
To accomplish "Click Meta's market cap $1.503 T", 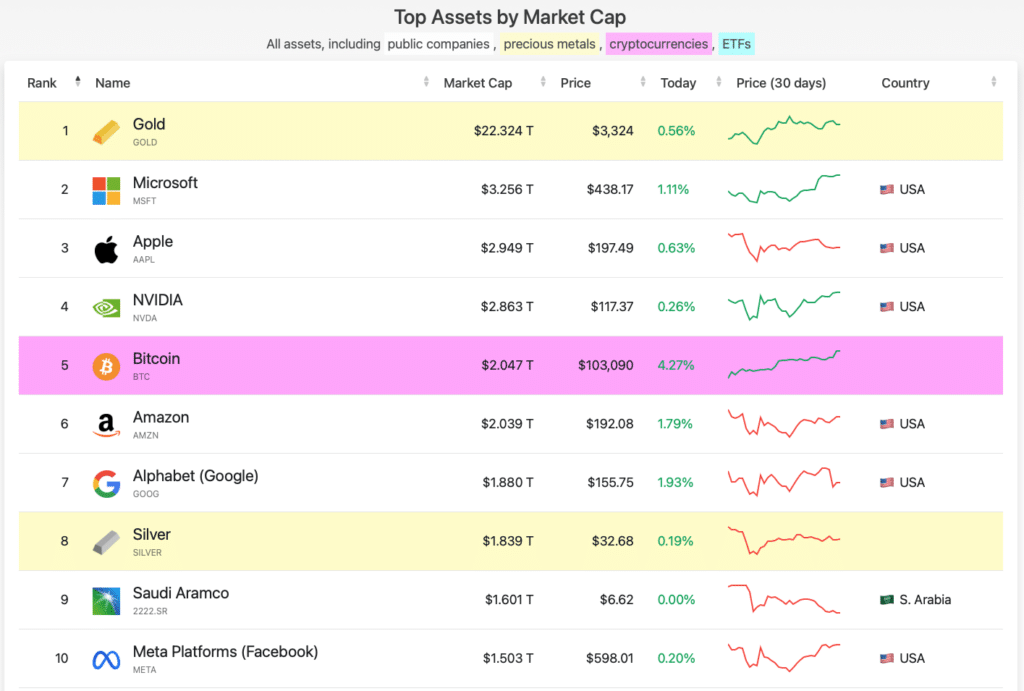I will click(508, 658).
